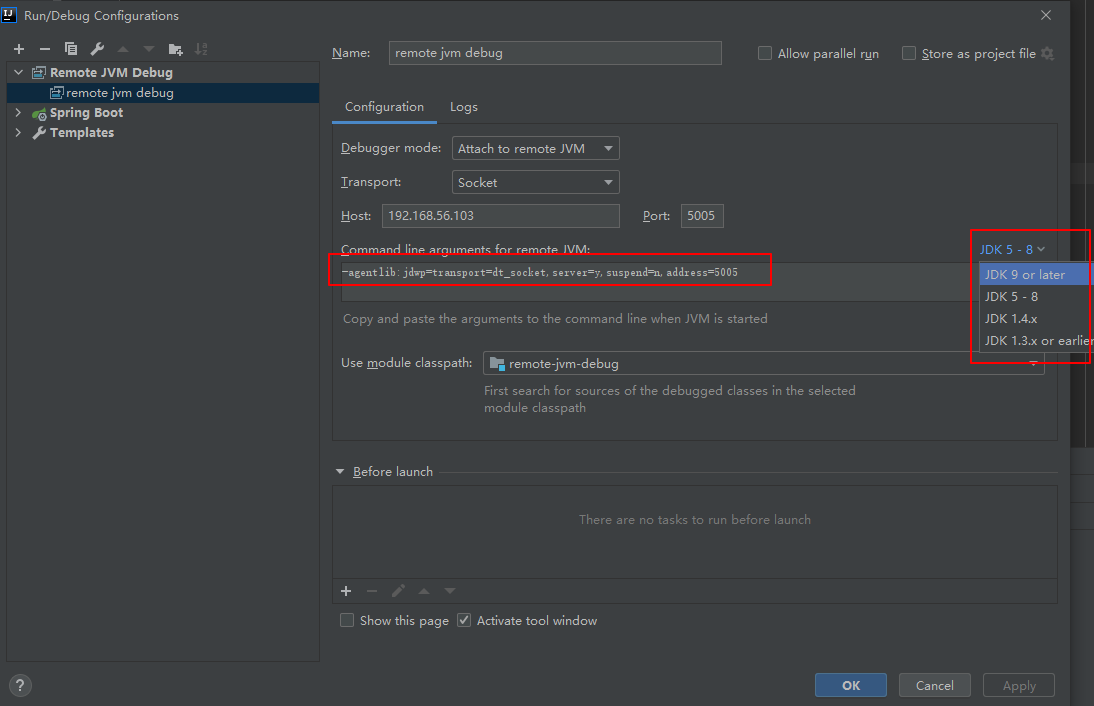Image resolution: width=1094 pixels, height=706 pixels.
Task: Collapse the Before launch section
Action: coord(340,472)
